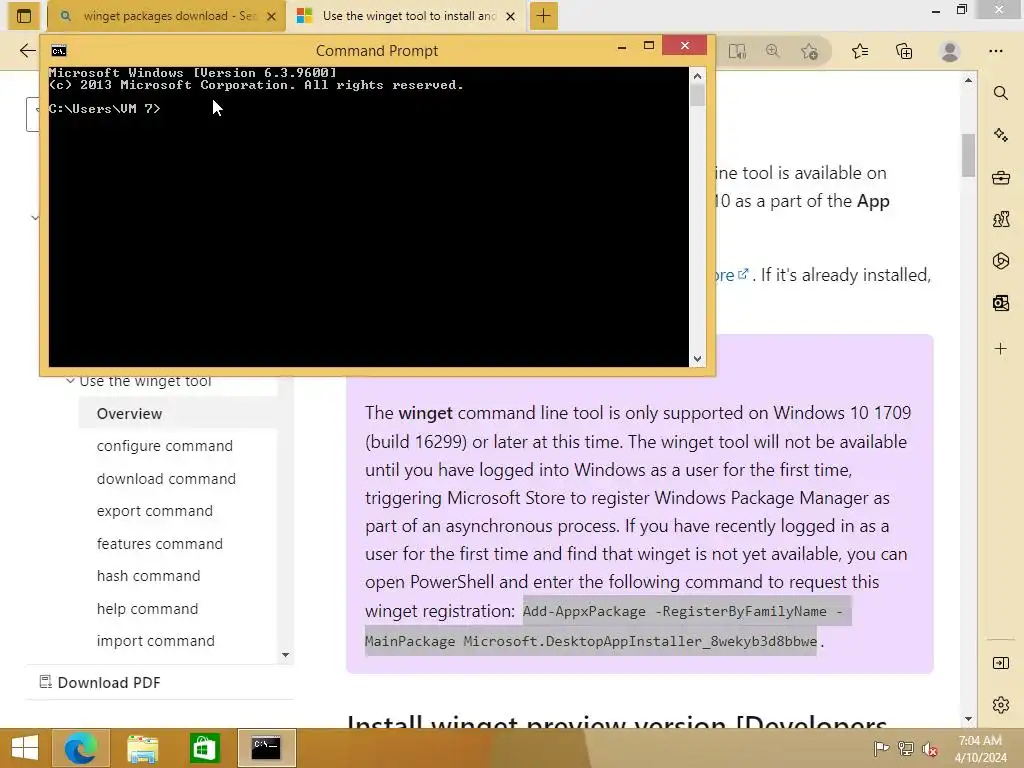This screenshot has width=1024, height=768.
Task: Open the Windows Start button
Action: point(25,748)
